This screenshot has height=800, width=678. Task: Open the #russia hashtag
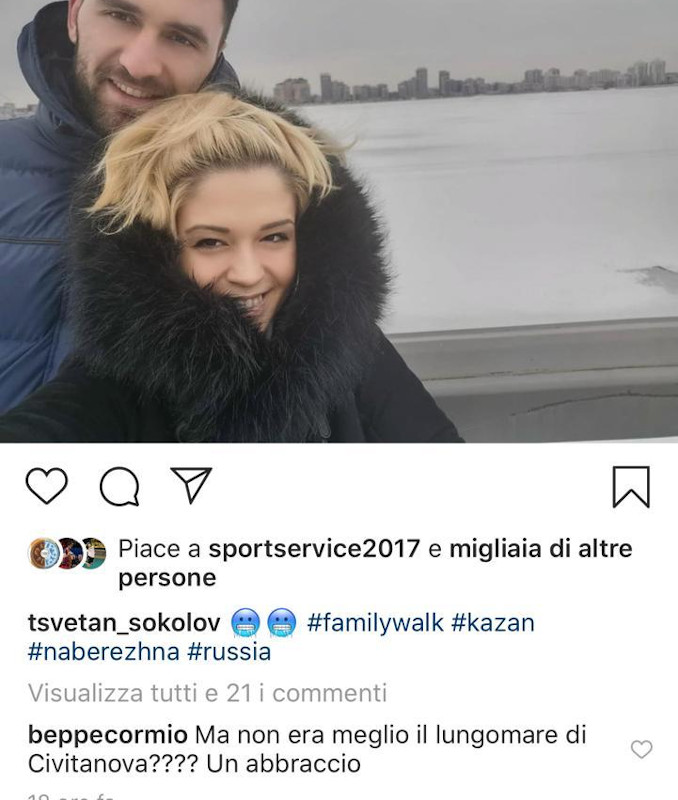(229, 652)
